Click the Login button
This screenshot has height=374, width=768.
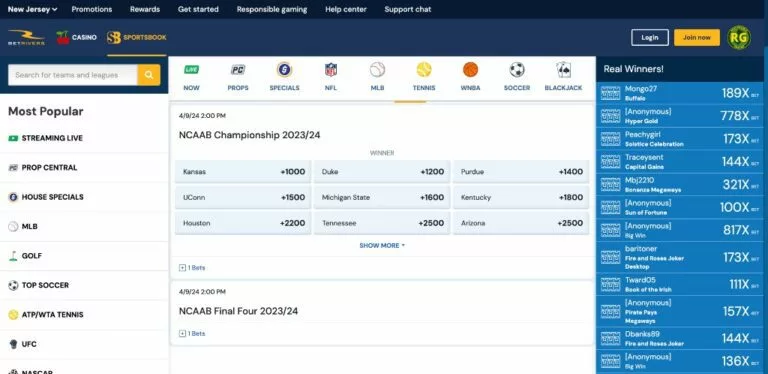649,37
